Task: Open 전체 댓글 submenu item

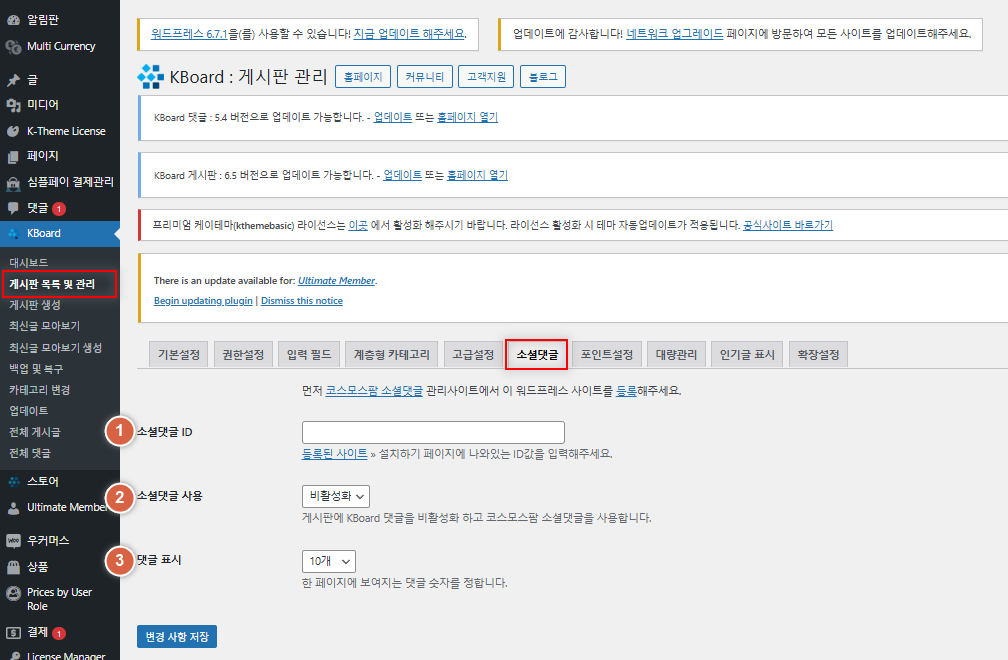Action: [30, 454]
